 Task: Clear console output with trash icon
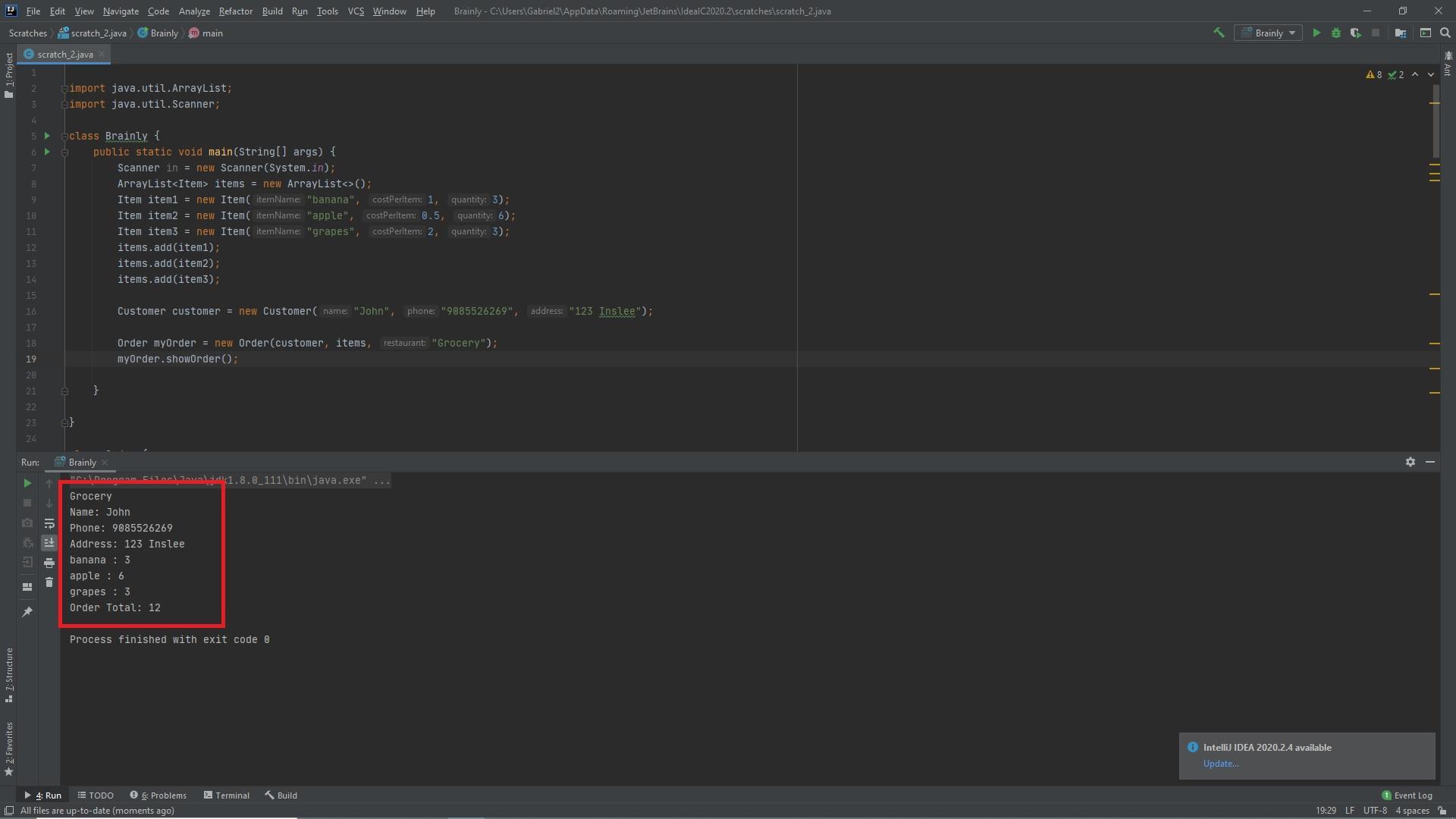click(x=49, y=582)
